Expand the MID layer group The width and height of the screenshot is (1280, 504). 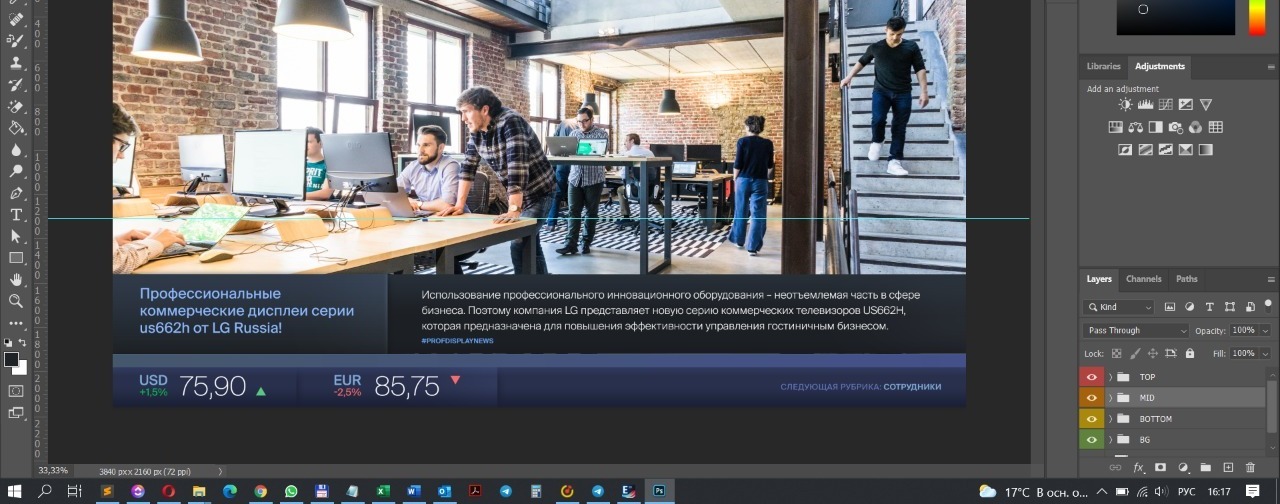(x=1110, y=398)
